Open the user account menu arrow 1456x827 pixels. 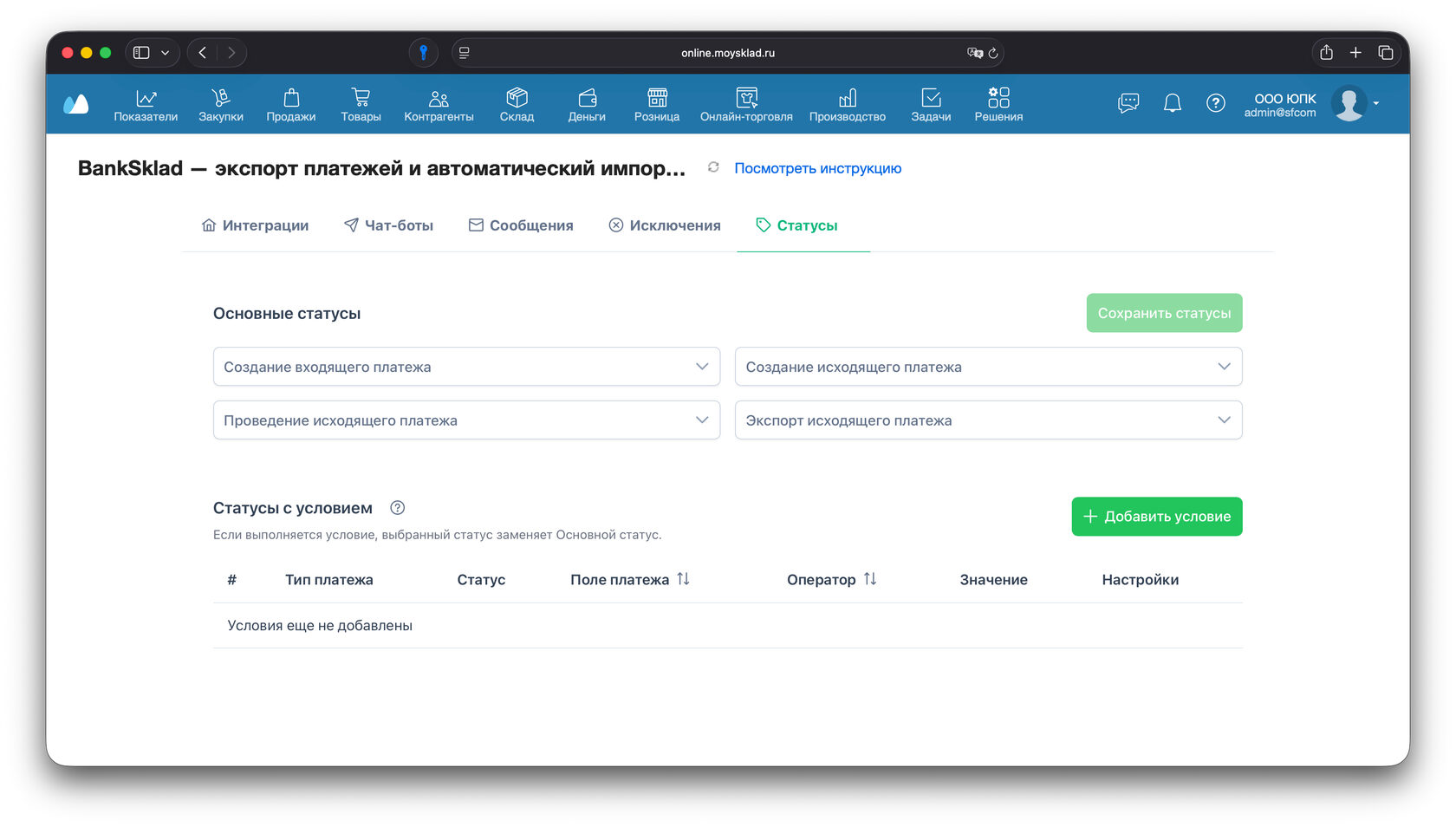point(1376,103)
